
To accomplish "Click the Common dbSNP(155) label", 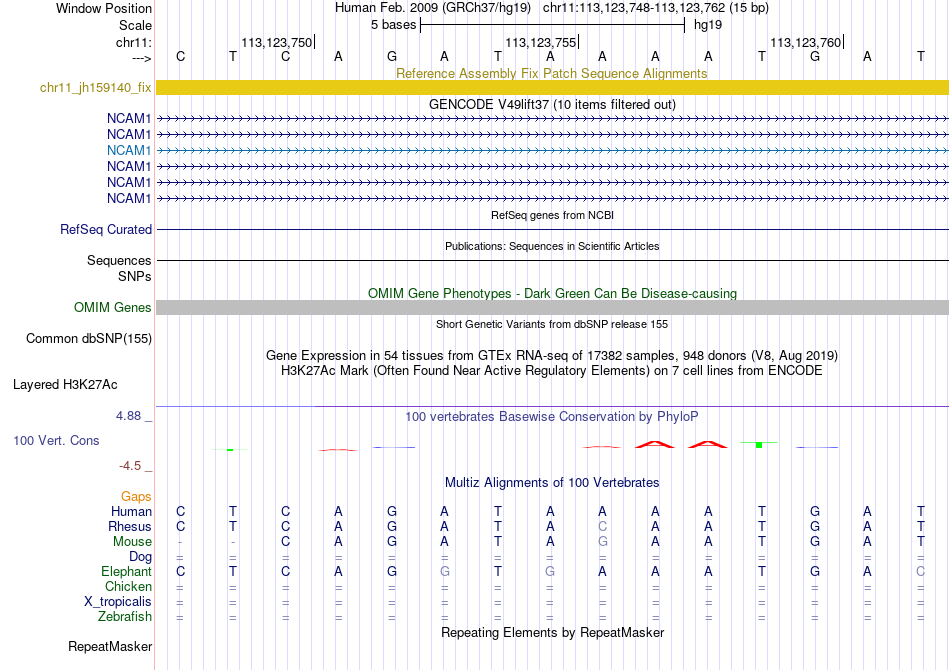I will (x=88, y=339).
